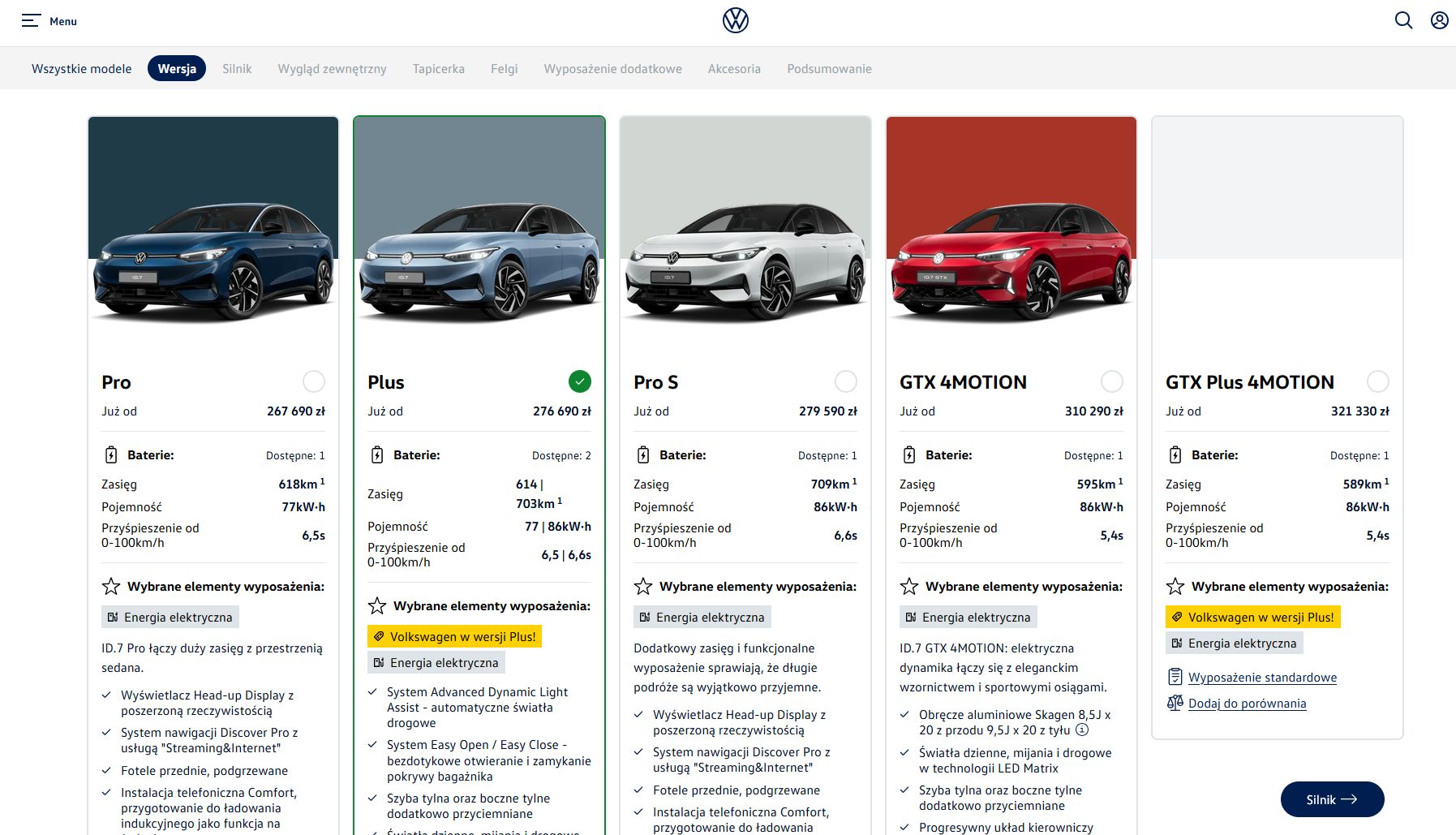The image size is (1456, 835).
Task: Go to Wszystkie modele tab
Action: 81,69
